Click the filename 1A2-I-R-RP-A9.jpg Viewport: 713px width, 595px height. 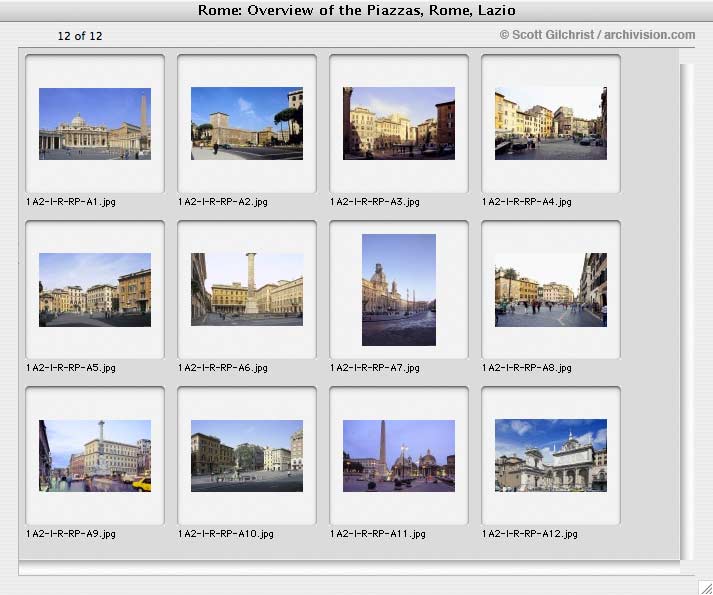tap(71, 534)
